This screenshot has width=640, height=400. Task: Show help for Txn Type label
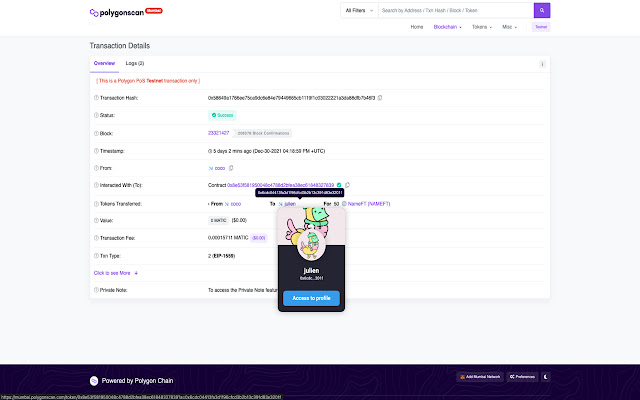tap(96, 256)
